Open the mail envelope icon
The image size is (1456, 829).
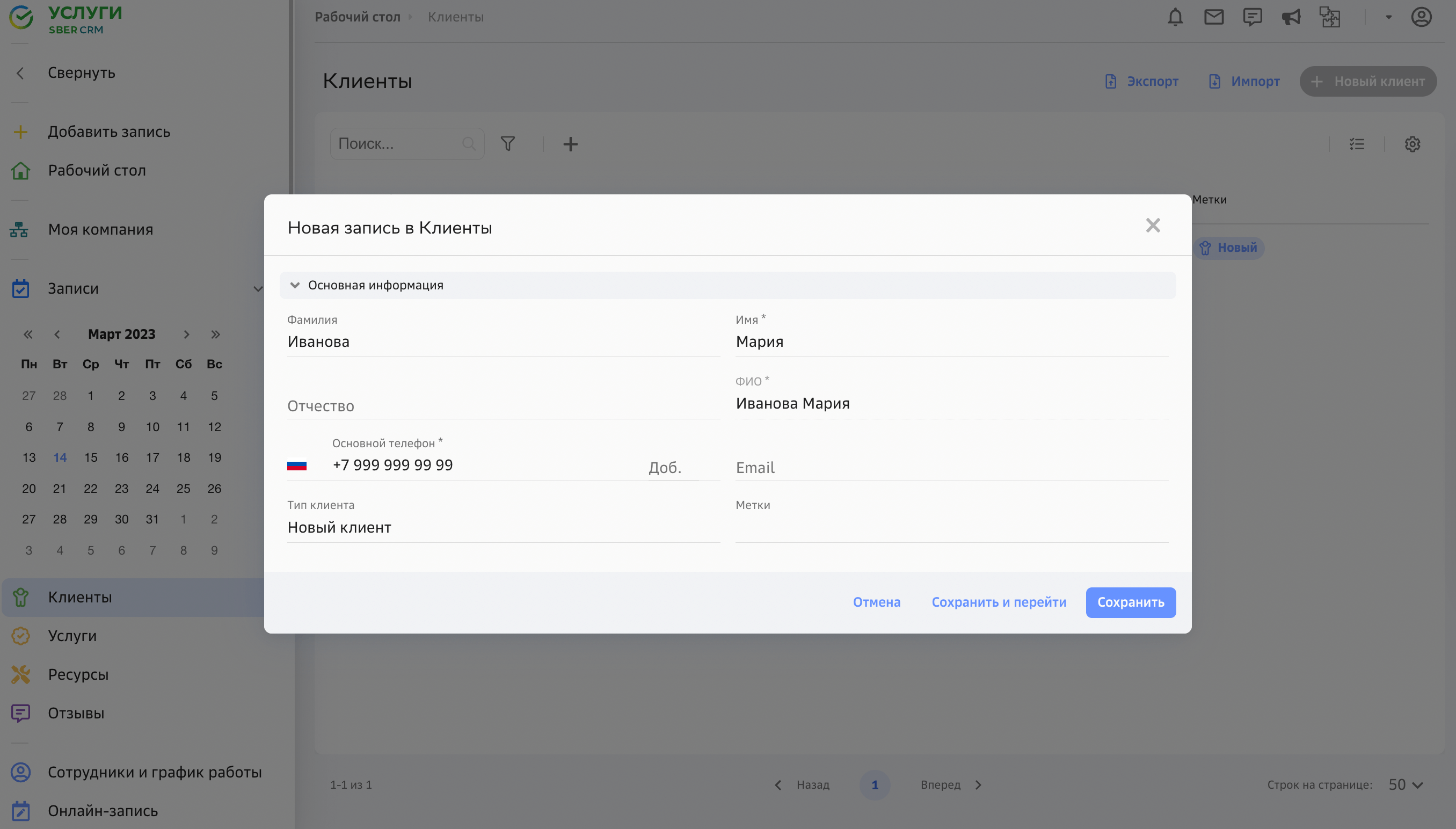pos(1213,17)
